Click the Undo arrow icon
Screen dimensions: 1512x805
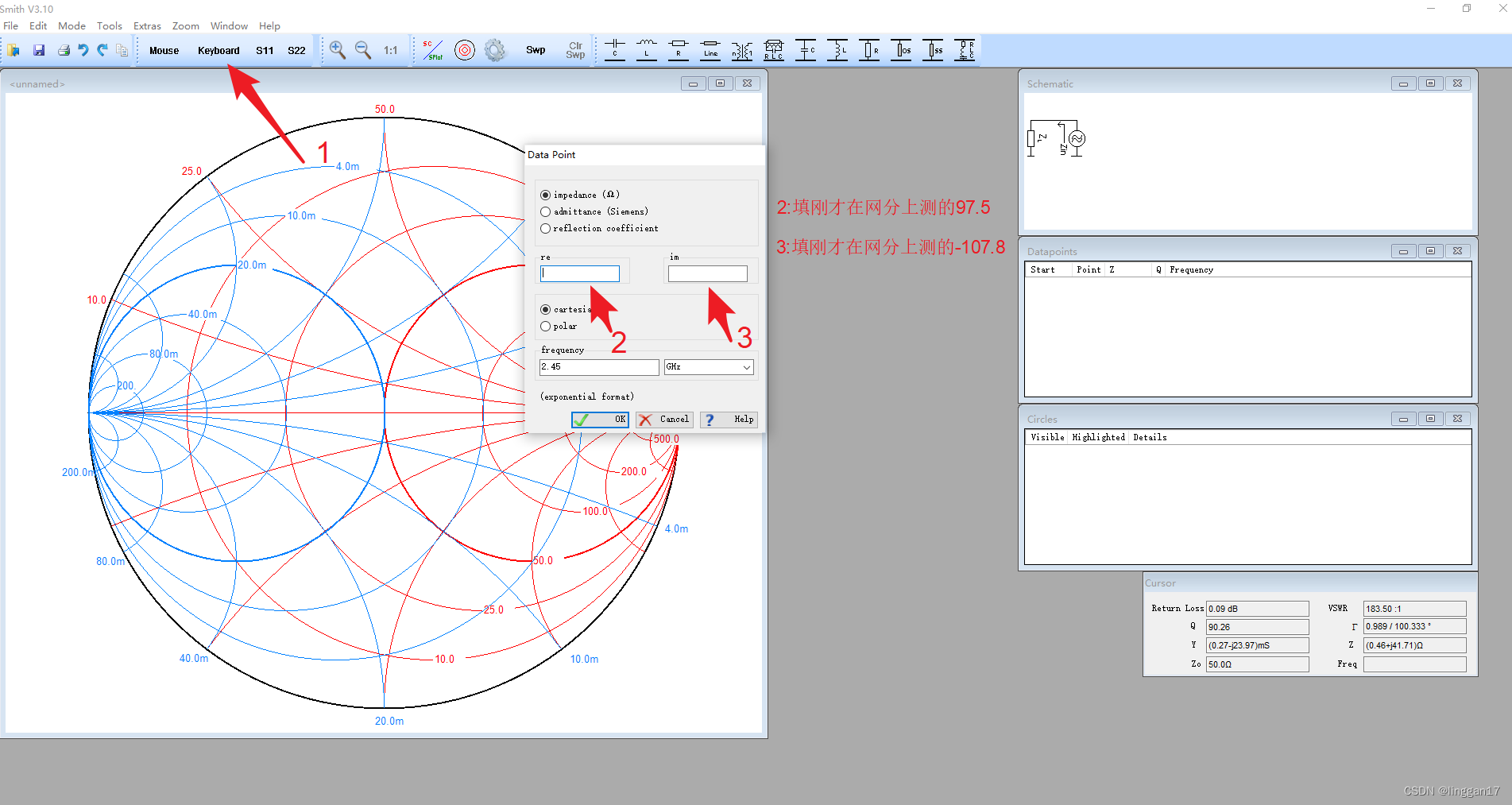pyautogui.click(x=83, y=50)
